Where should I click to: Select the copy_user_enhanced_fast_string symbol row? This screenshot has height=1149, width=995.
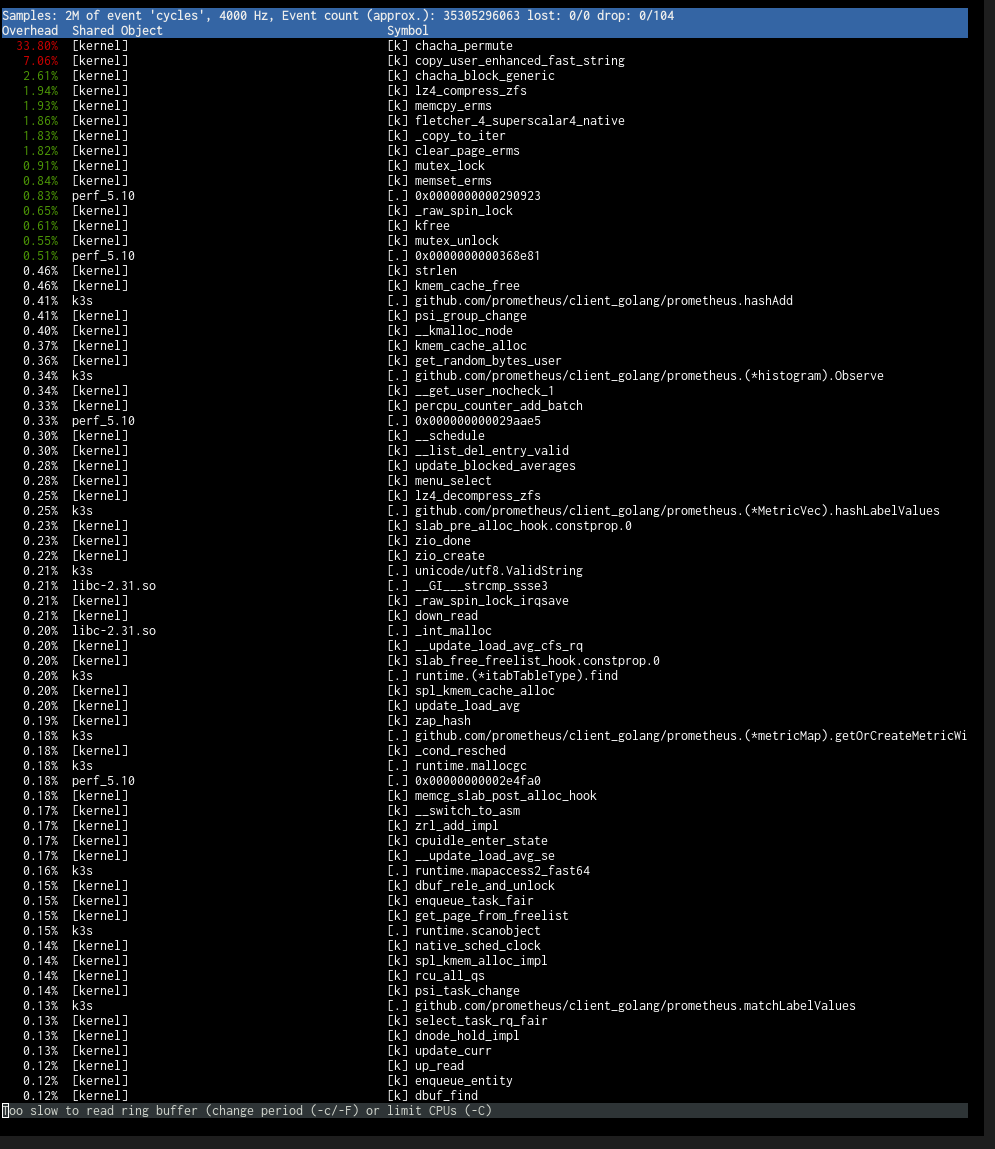click(484, 61)
